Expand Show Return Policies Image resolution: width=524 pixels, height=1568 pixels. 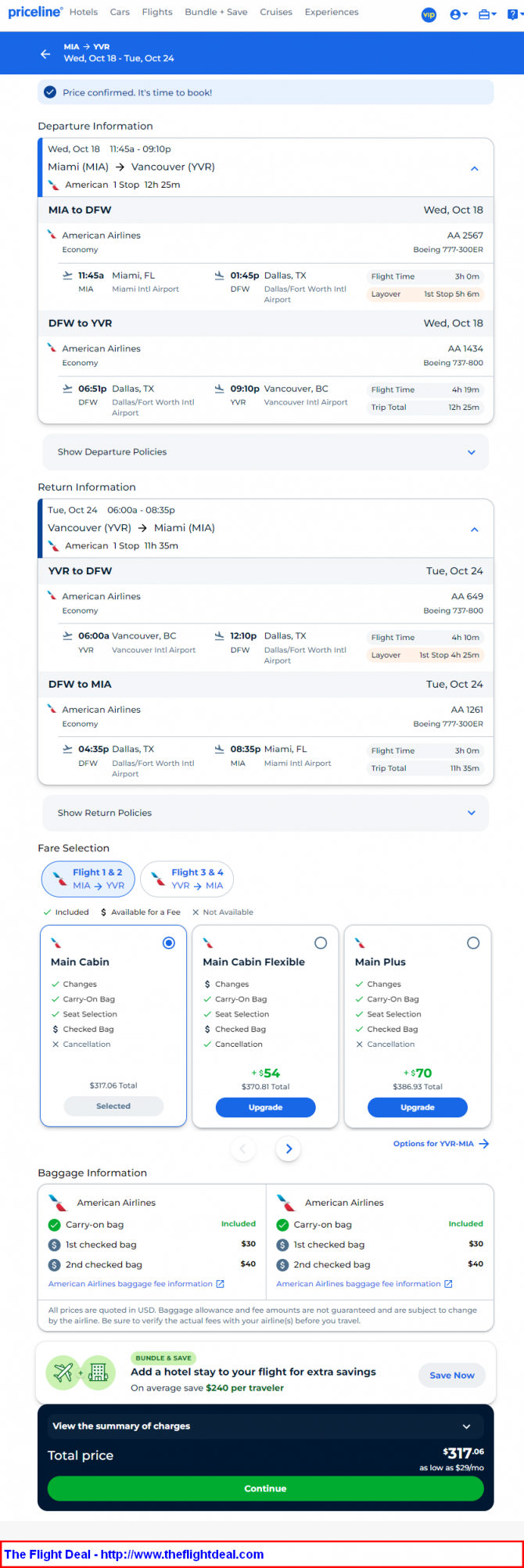(265, 813)
